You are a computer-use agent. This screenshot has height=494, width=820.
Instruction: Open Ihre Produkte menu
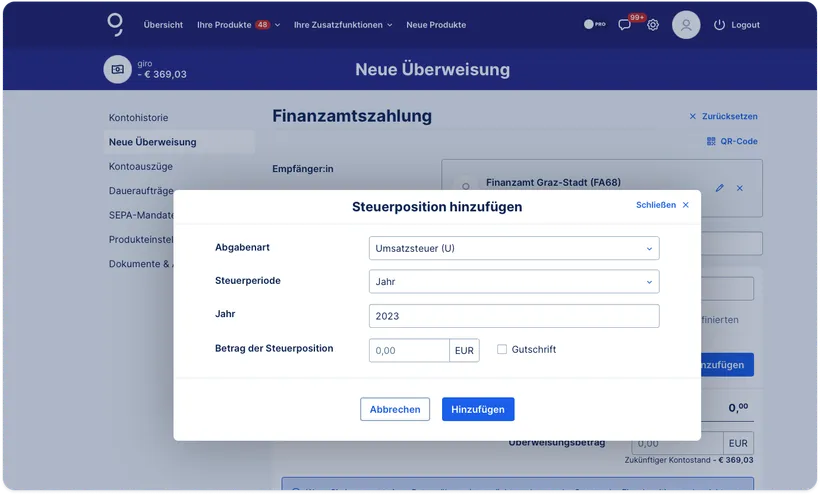[224, 25]
